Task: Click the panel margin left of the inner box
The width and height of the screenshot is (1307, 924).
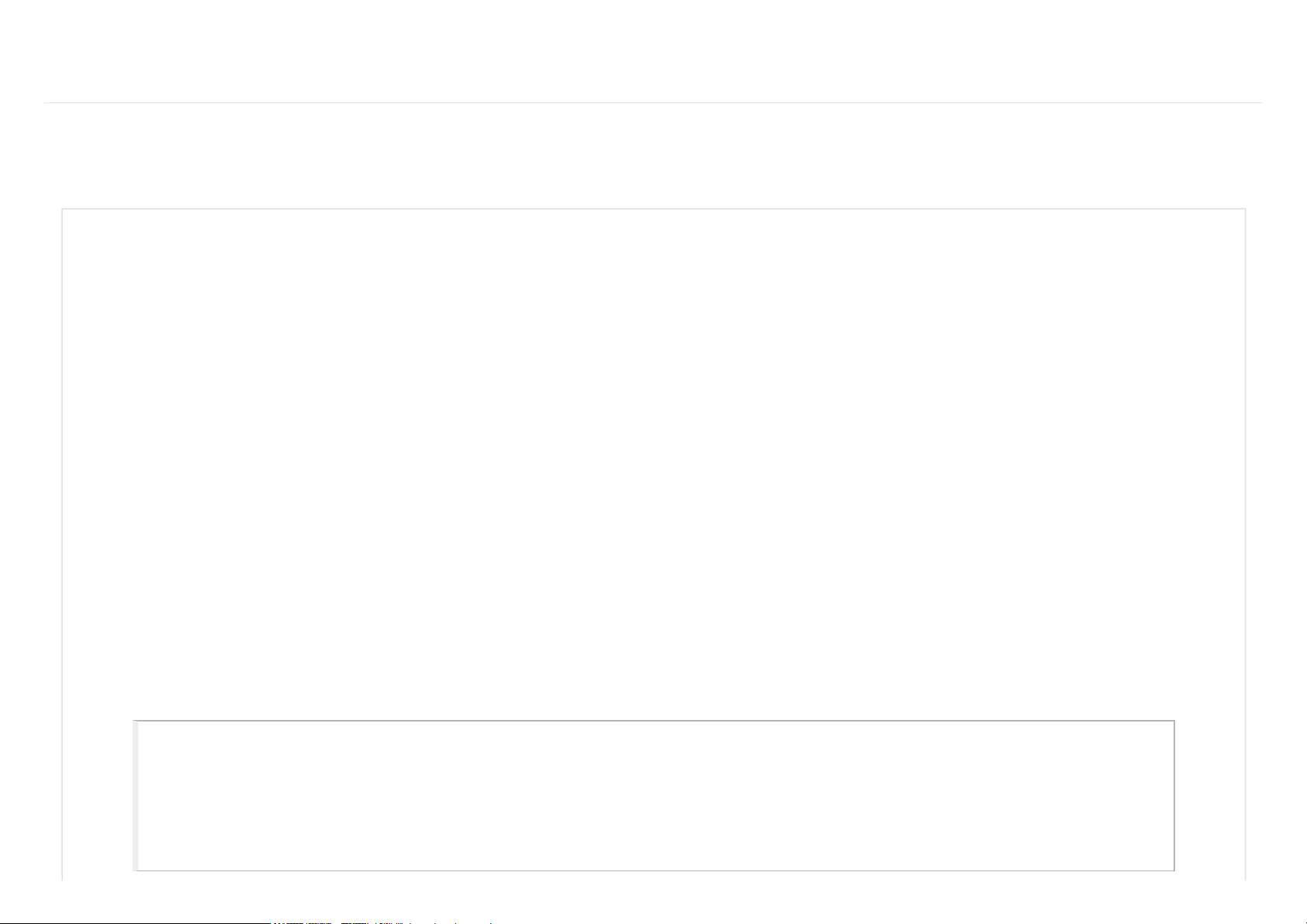Action: (x=98, y=795)
